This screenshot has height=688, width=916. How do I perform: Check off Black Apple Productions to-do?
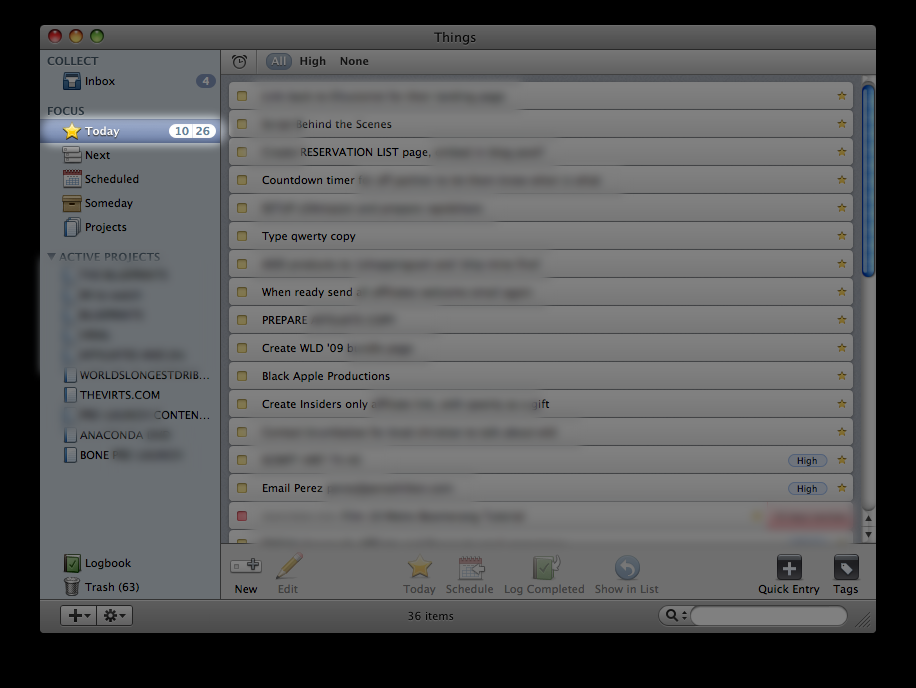[242, 376]
